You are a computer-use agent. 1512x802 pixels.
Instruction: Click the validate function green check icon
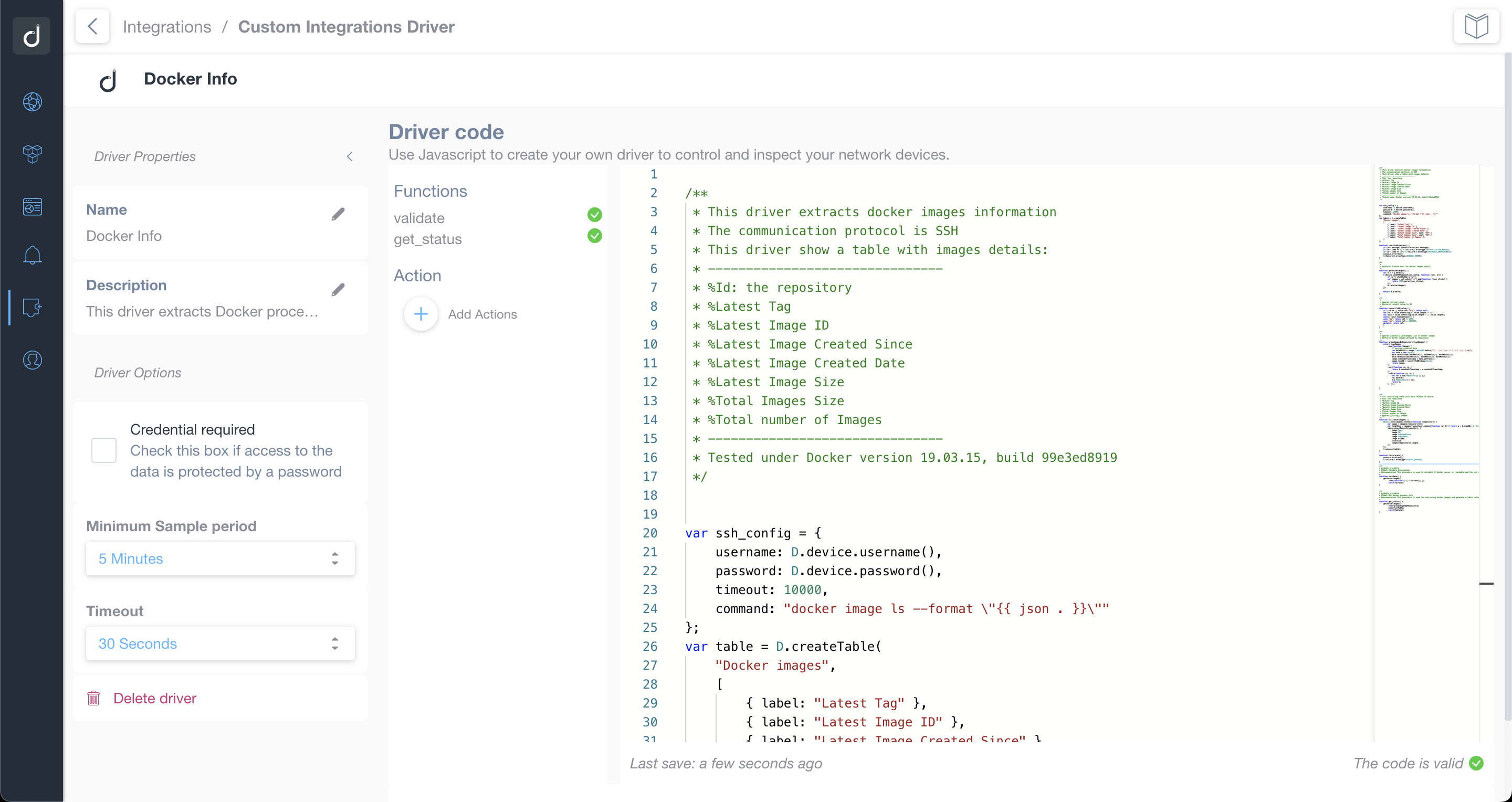(x=595, y=214)
